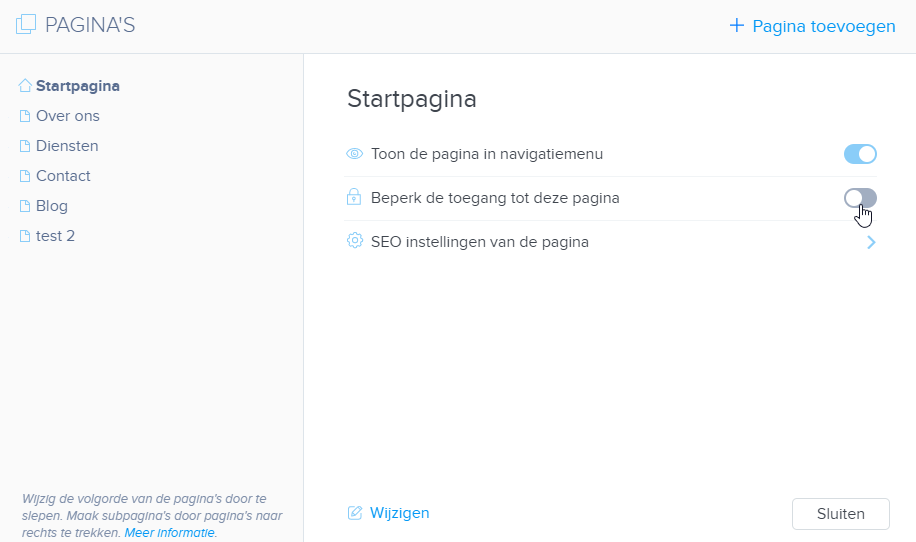Click the 'Pagina toevoegen' link
Viewport: 916px width, 542px height.
pos(823,26)
